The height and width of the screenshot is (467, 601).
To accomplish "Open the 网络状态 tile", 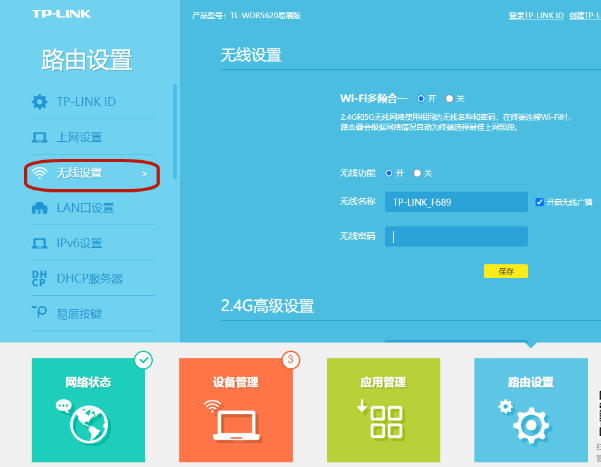I will [88, 410].
